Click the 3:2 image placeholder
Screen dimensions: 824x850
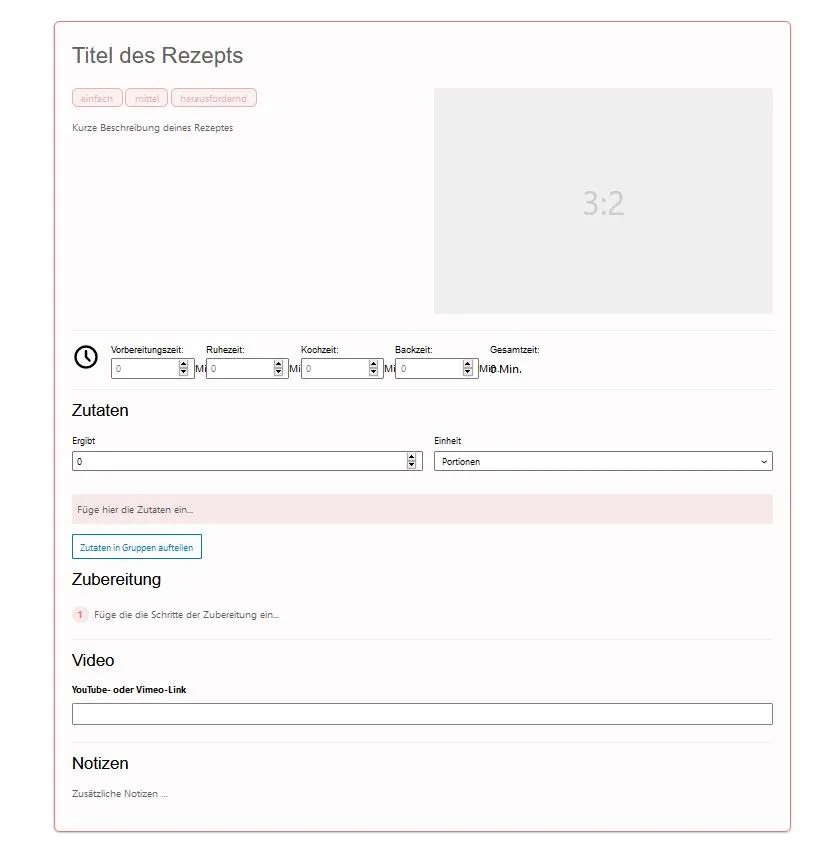click(x=603, y=201)
